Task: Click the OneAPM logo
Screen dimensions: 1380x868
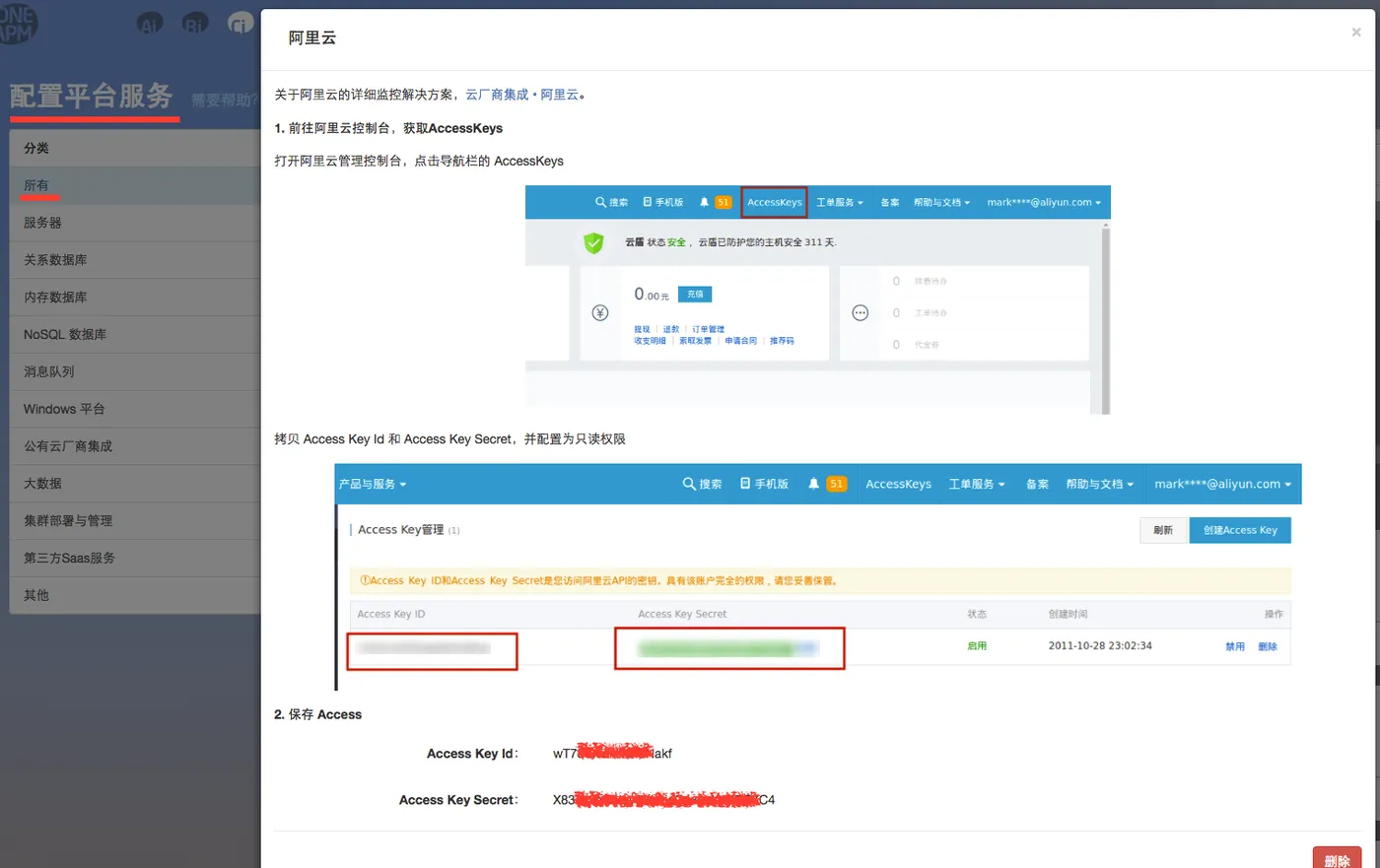Action: pos(18,24)
